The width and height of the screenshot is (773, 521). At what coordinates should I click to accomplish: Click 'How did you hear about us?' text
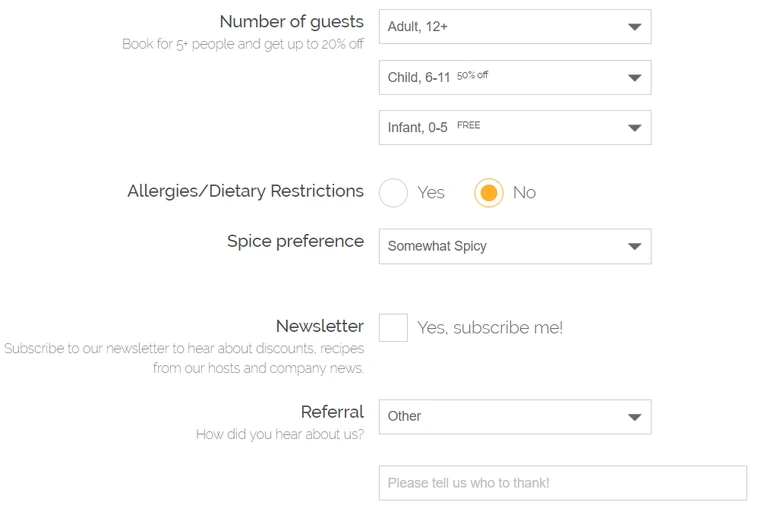point(280,435)
